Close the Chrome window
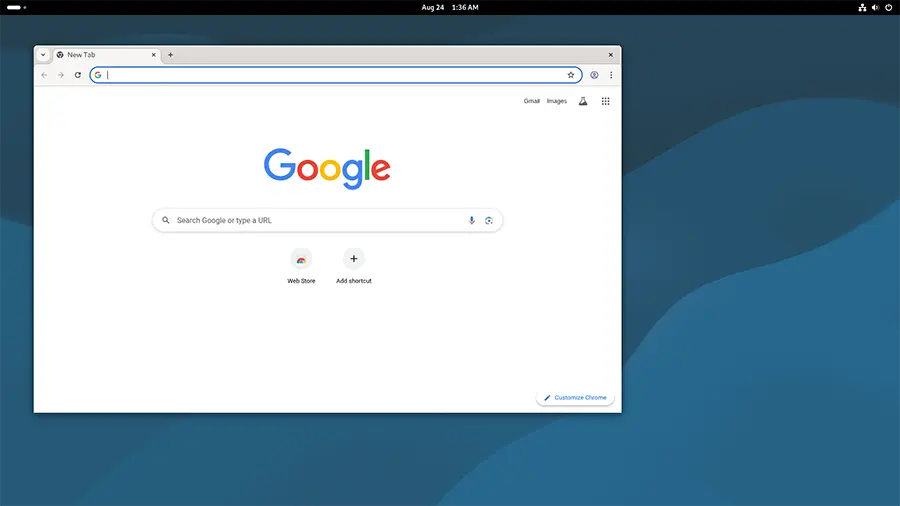 pyautogui.click(x=611, y=55)
